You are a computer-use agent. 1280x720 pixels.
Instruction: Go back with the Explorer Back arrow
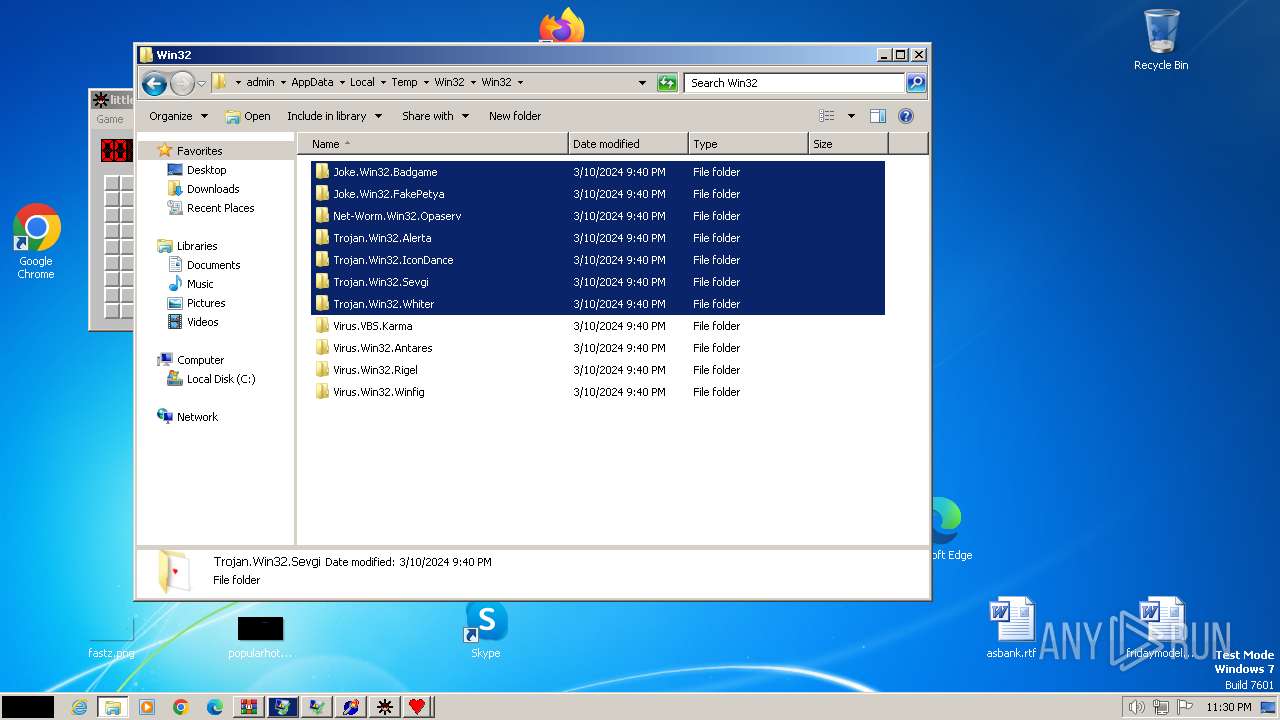pyautogui.click(x=154, y=83)
